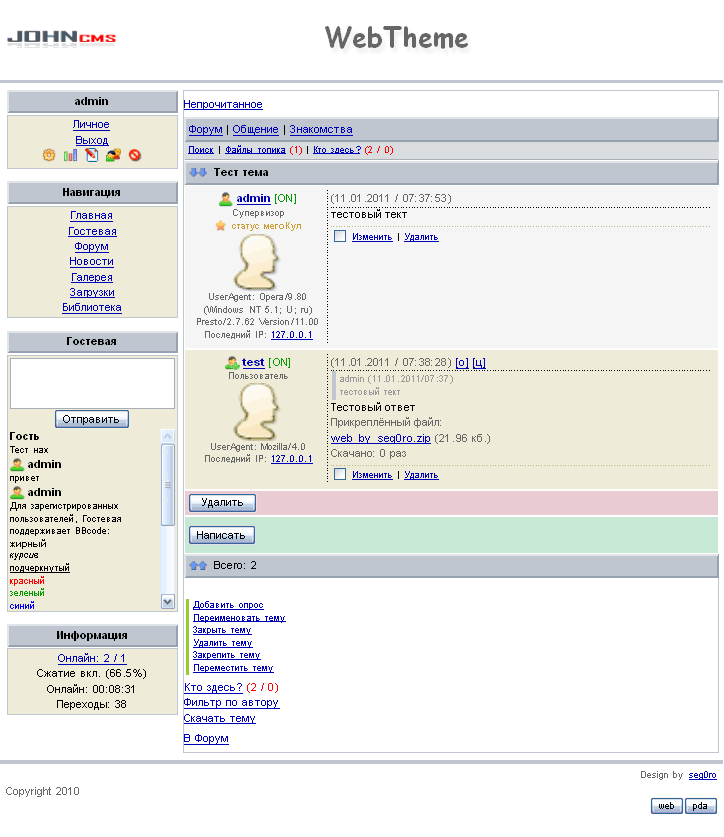Download the web_by_seg0ro.zip attachment
724x837 pixels.
[x=381, y=438]
